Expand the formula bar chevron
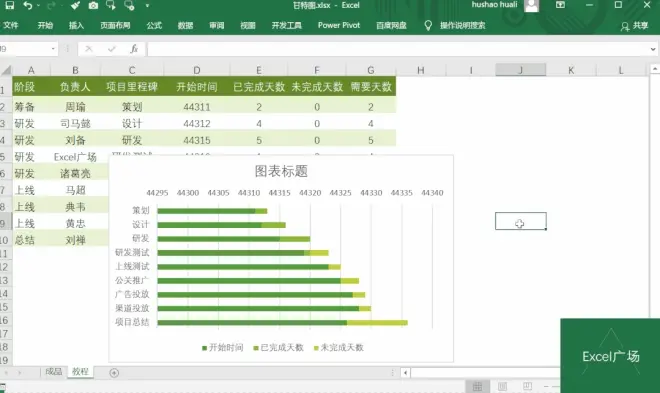The width and height of the screenshot is (660, 393). 653,49
